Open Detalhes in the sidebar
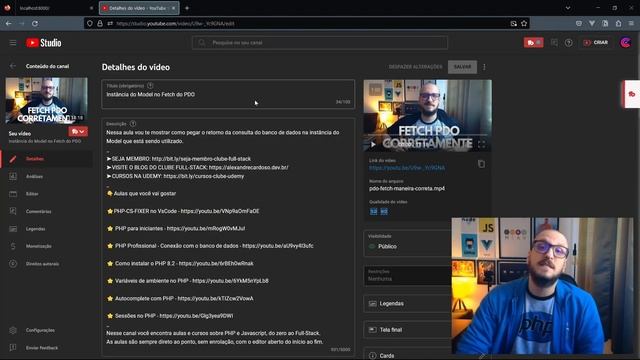The width and height of the screenshot is (640, 360). pos(47,159)
